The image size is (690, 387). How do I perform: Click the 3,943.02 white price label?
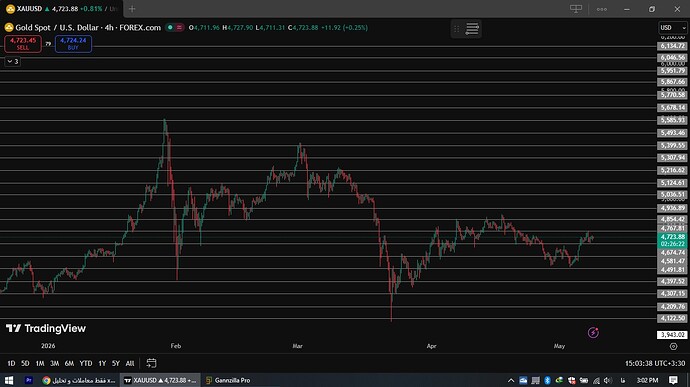672,335
